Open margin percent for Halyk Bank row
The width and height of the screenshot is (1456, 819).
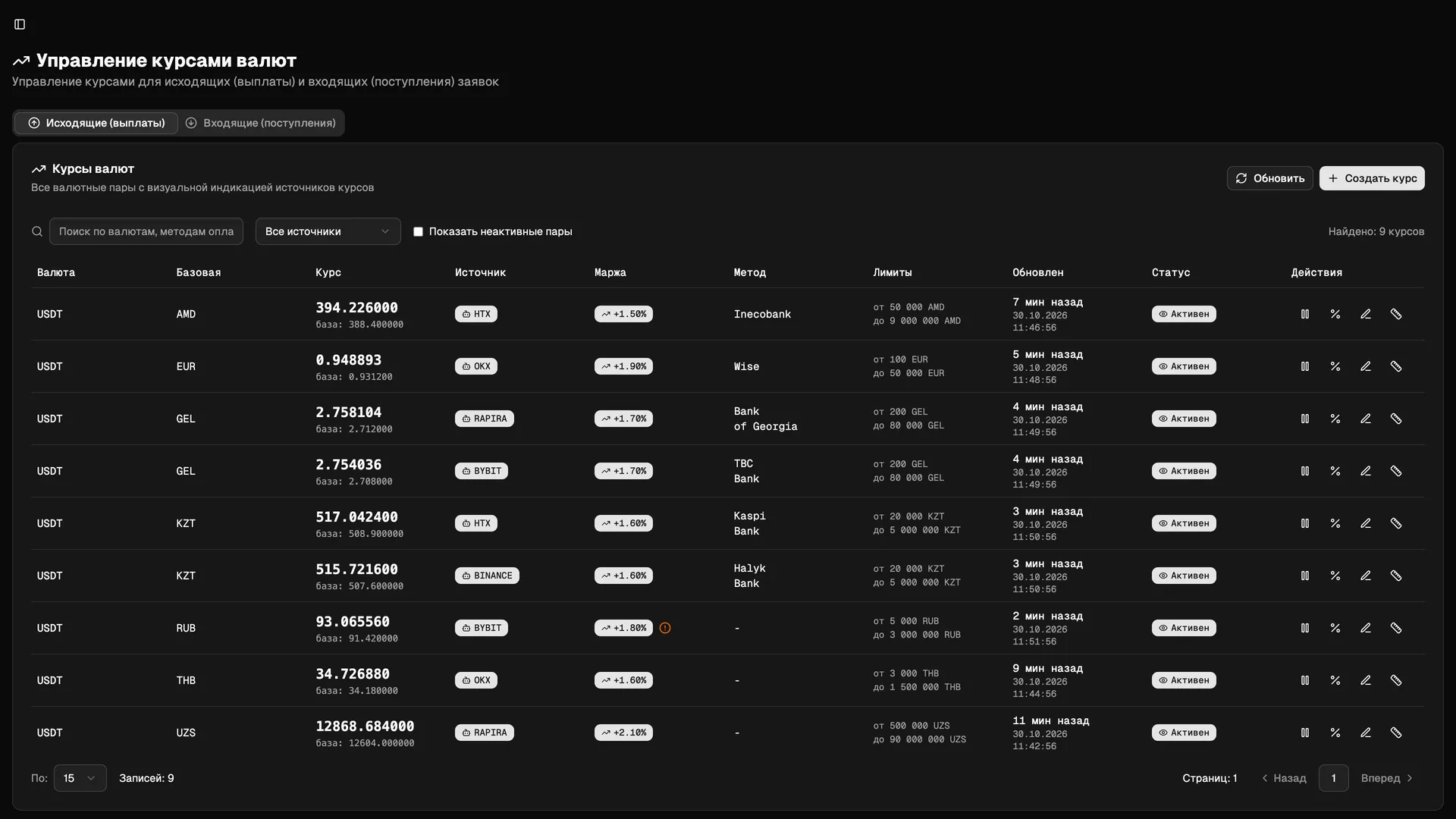[x=1335, y=576]
